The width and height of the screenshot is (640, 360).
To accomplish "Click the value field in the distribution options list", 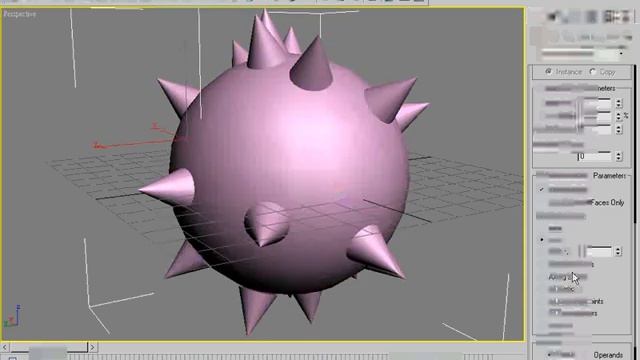I will point(598,251).
